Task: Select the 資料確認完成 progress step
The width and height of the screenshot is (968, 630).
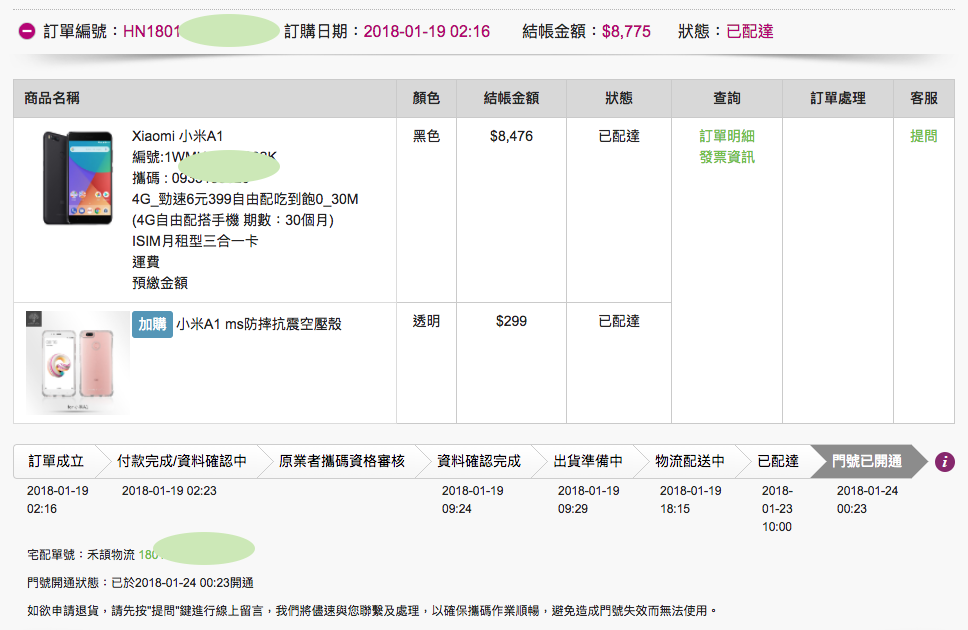Action: 479,461
